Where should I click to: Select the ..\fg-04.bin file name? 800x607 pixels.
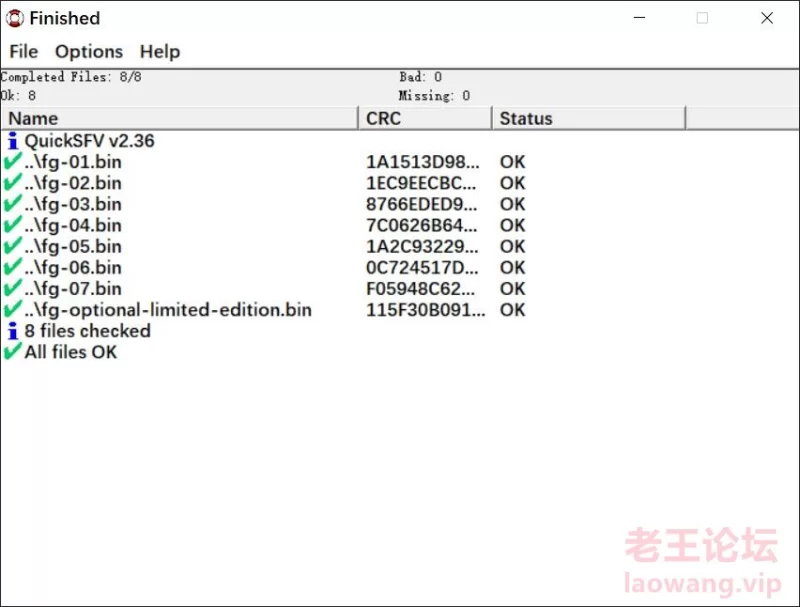pyautogui.click(x=73, y=225)
